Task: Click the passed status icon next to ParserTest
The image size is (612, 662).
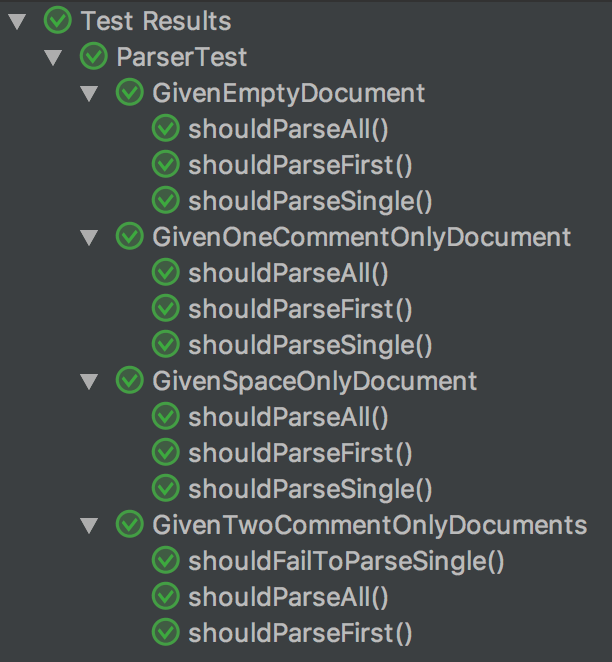Action: (x=94, y=57)
